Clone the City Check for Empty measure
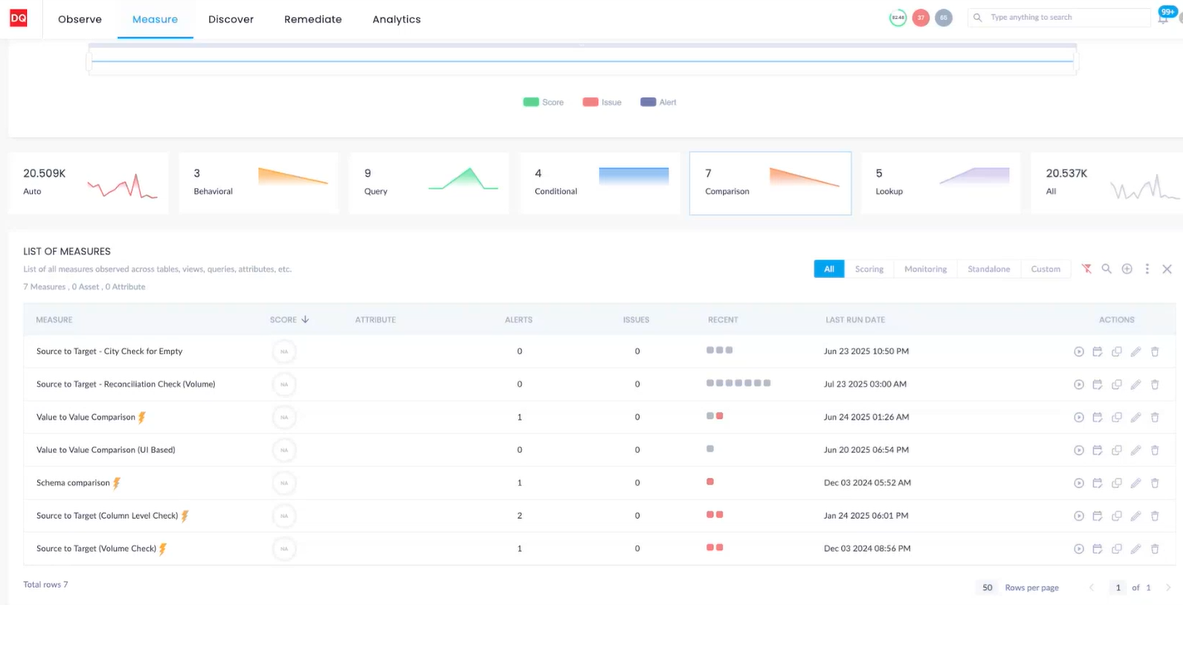Viewport: 1183px width, 657px height. (x=1117, y=352)
